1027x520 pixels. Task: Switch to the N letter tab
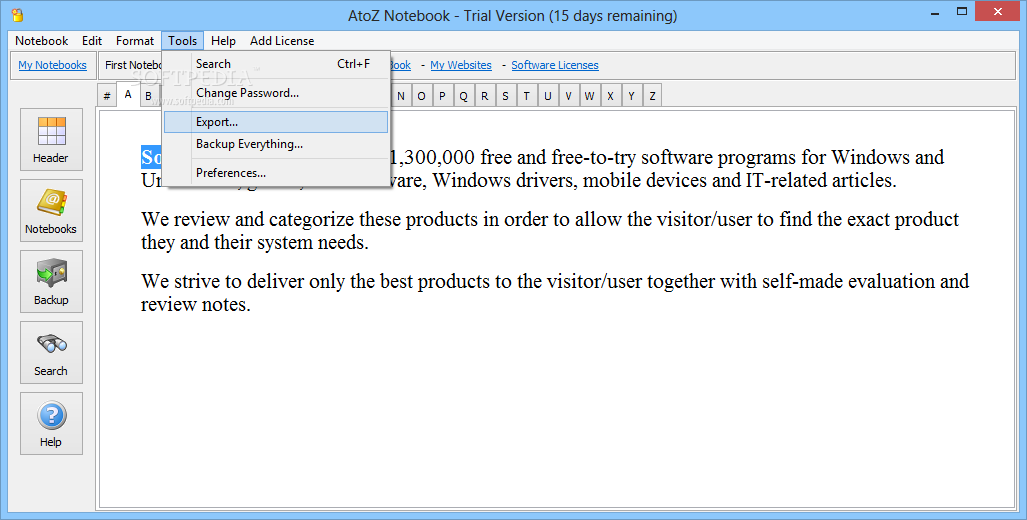pyautogui.click(x=401, y=96)
